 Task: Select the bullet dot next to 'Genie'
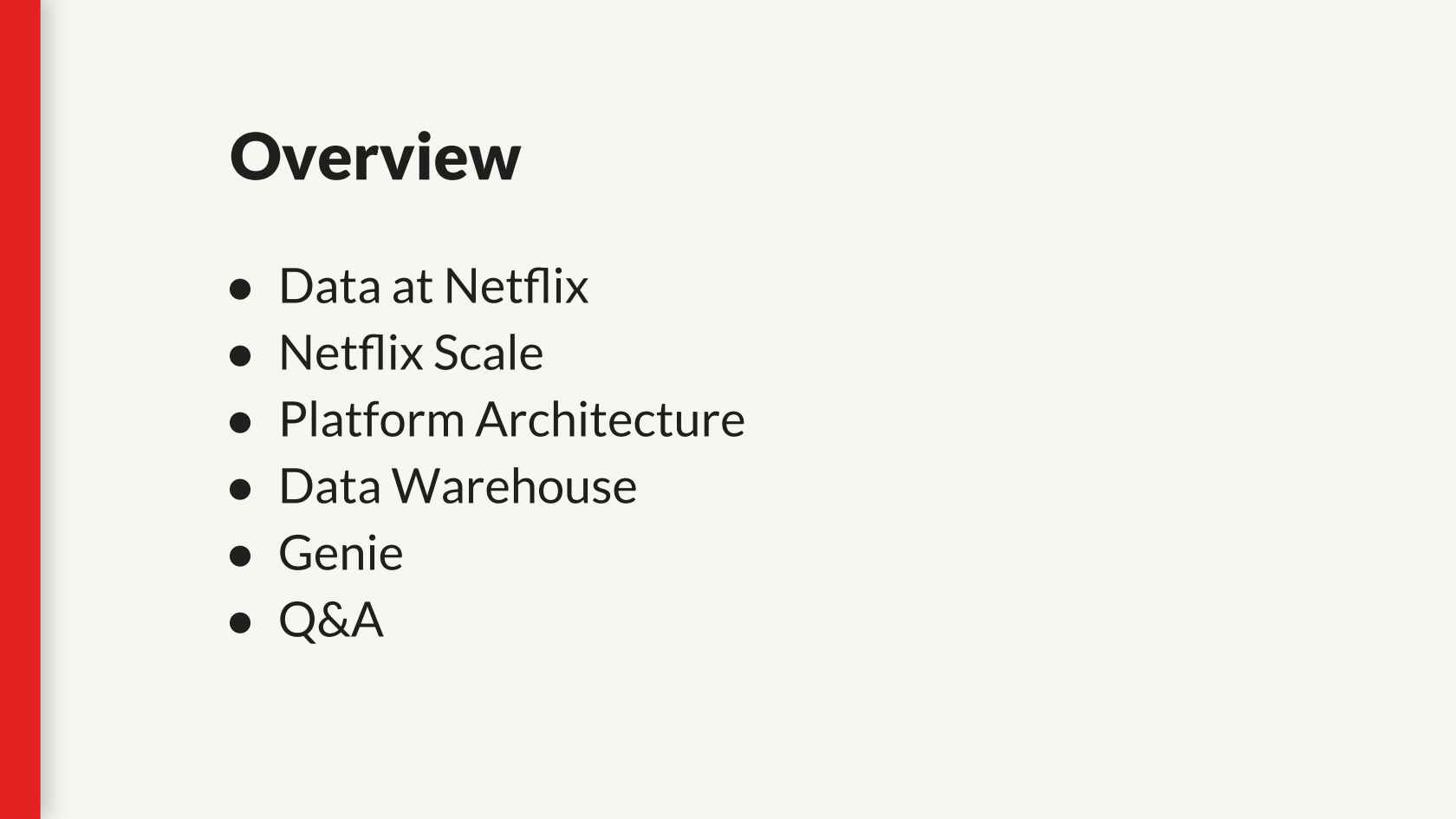coord(240,556)
